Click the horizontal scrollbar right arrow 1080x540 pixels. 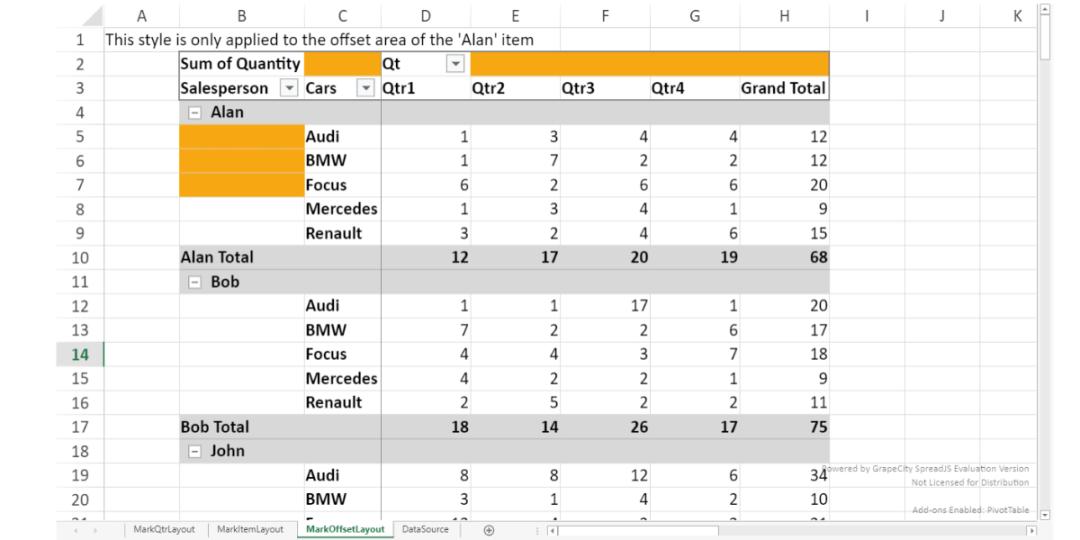1032,530
